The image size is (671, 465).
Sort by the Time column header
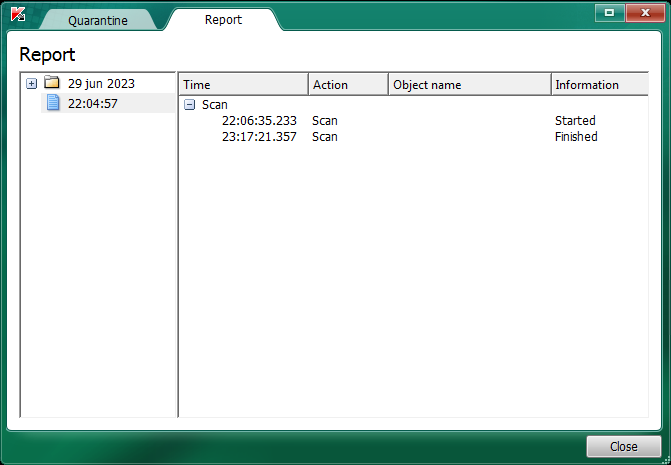pyautogui.click(x=243, y=85)
